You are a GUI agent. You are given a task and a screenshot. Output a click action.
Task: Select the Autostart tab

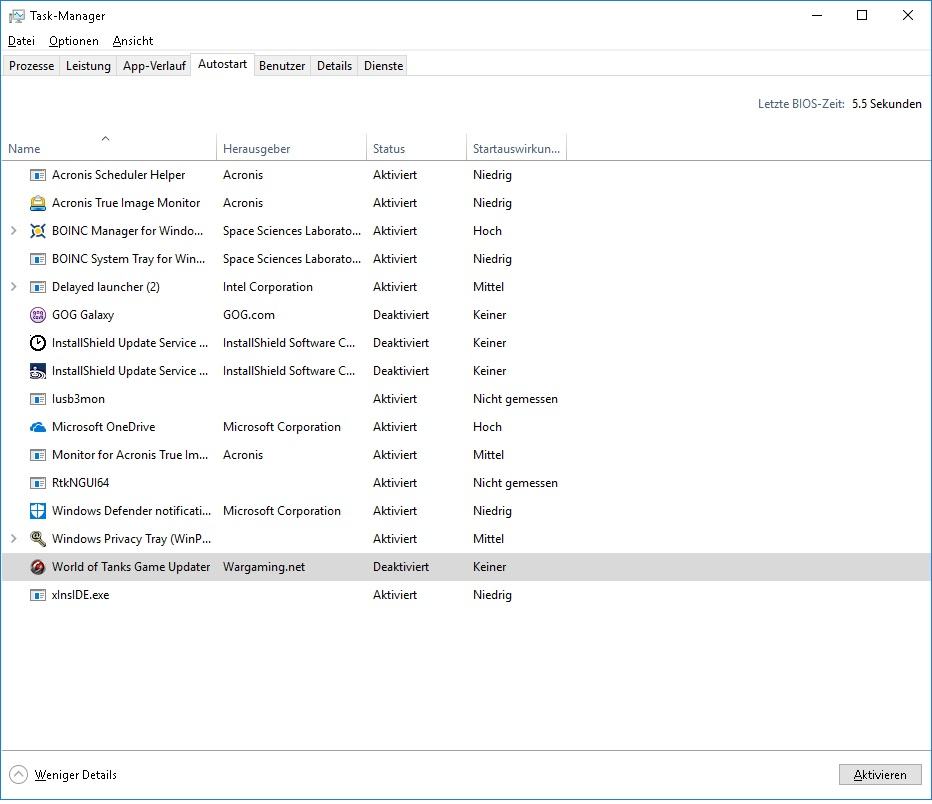(x=222, y=64)
